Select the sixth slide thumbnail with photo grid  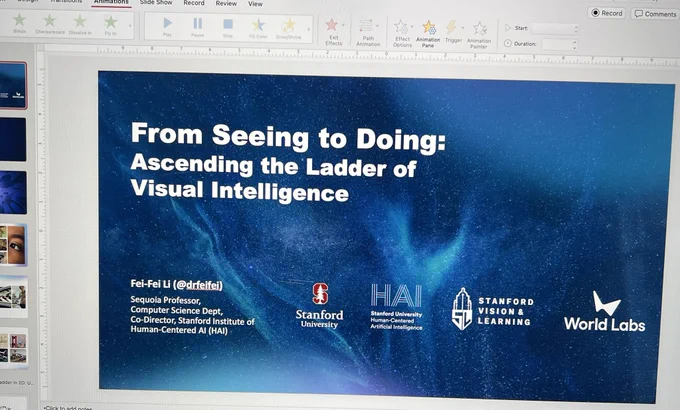[14, 348]
